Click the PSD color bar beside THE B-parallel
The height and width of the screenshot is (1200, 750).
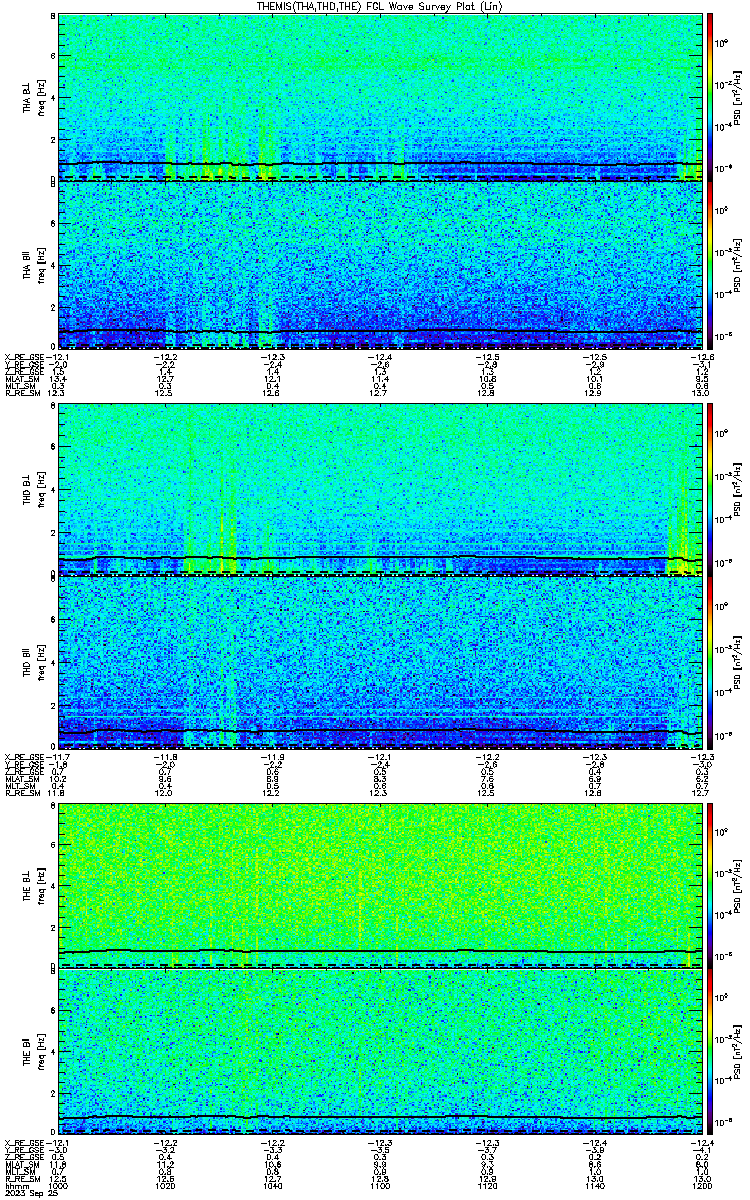click(711, 1052)
